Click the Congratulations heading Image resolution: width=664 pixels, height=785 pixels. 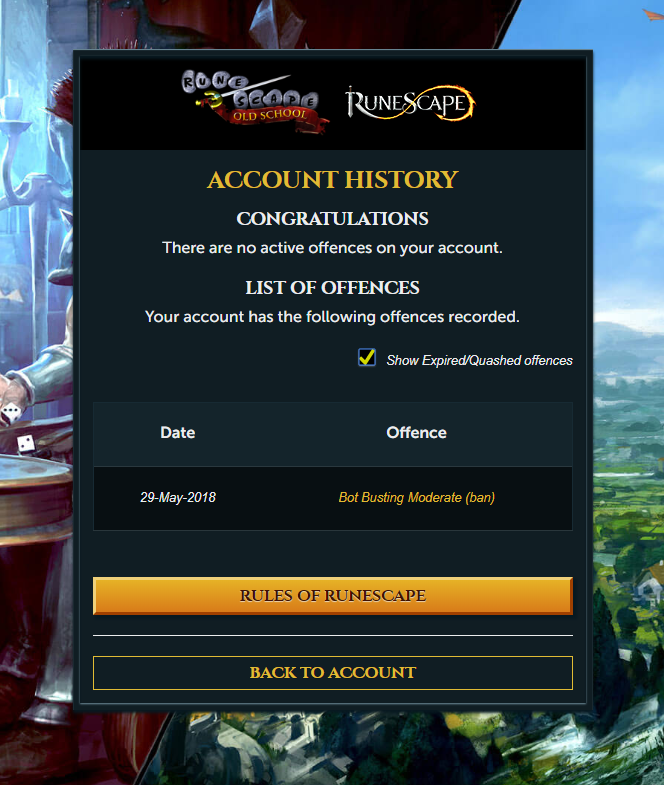(333, 219)
